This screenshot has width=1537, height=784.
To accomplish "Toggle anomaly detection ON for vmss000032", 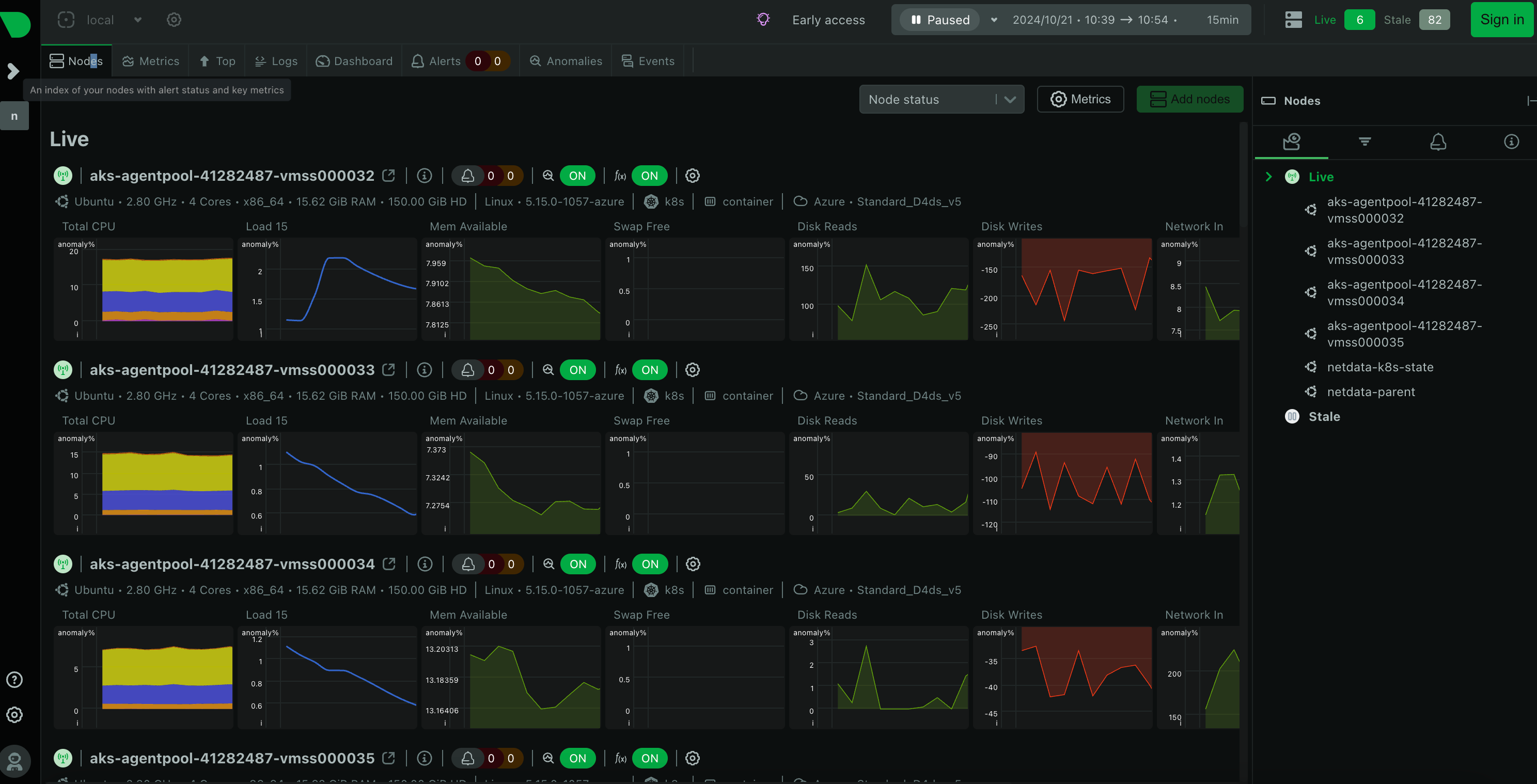I will pos(577,176).
